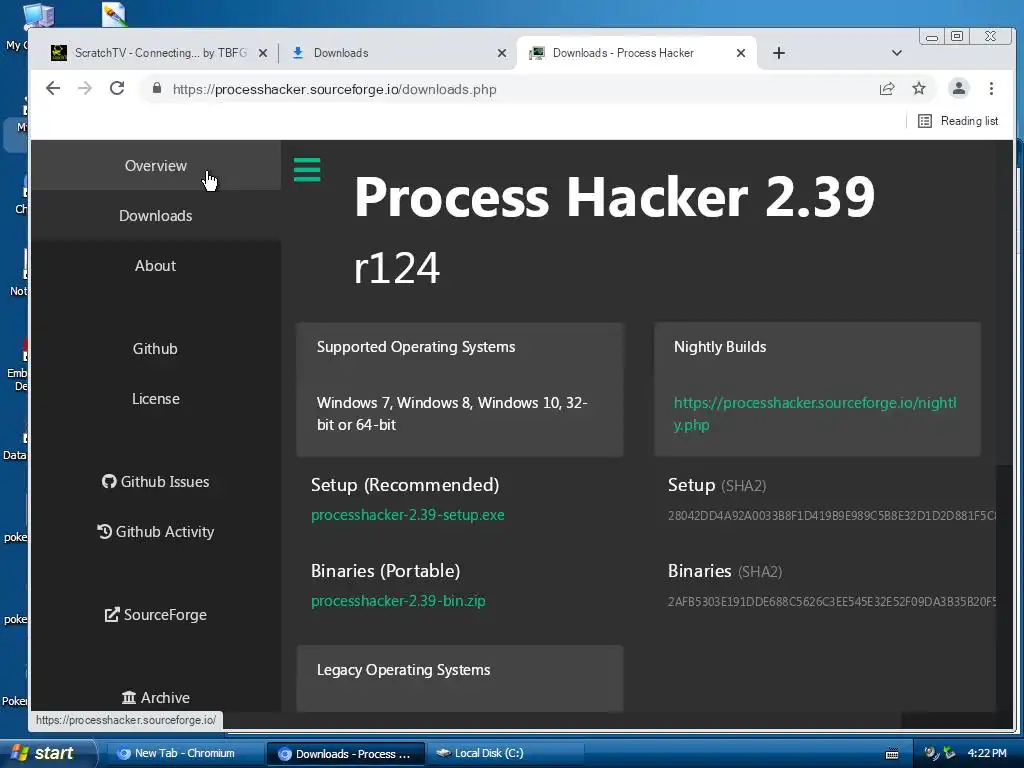1024x768 pixels.
Task: Open the Archive sidebar link
Action: 155,697
